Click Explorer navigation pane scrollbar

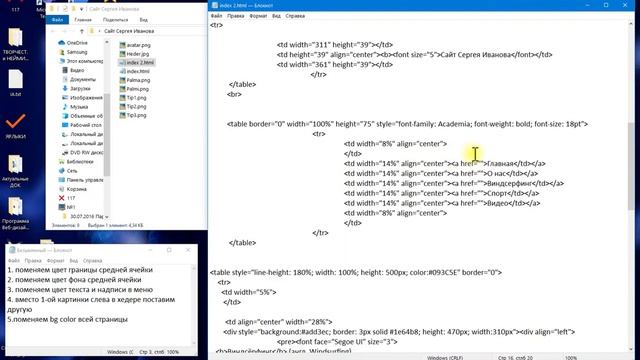[x=107, y=135]
